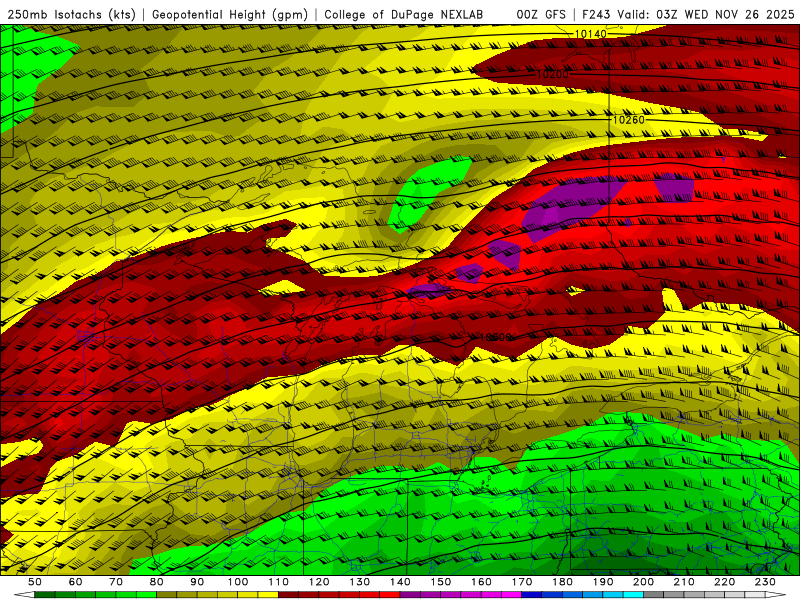Click the 190 value on the color scale
Image resolution: width=800 pixels, height=600 pixels.
point(603,582)
